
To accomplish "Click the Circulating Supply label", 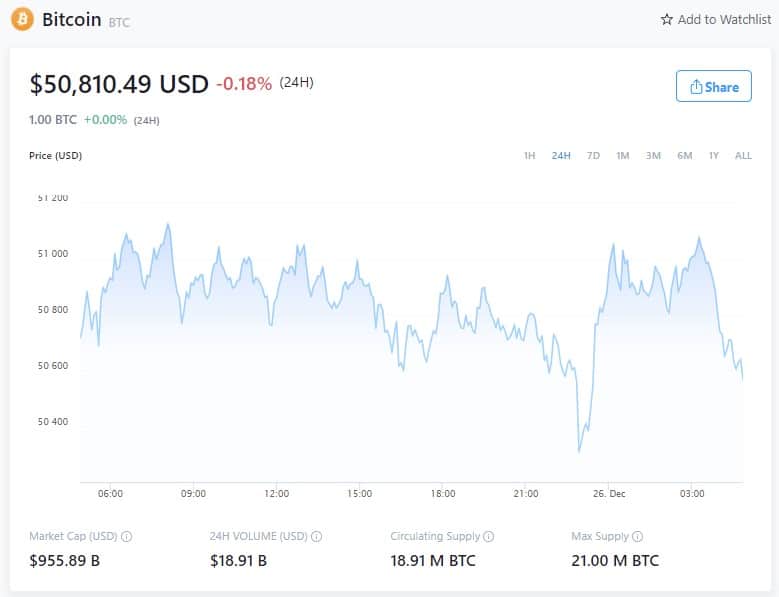I will [435, 536].
